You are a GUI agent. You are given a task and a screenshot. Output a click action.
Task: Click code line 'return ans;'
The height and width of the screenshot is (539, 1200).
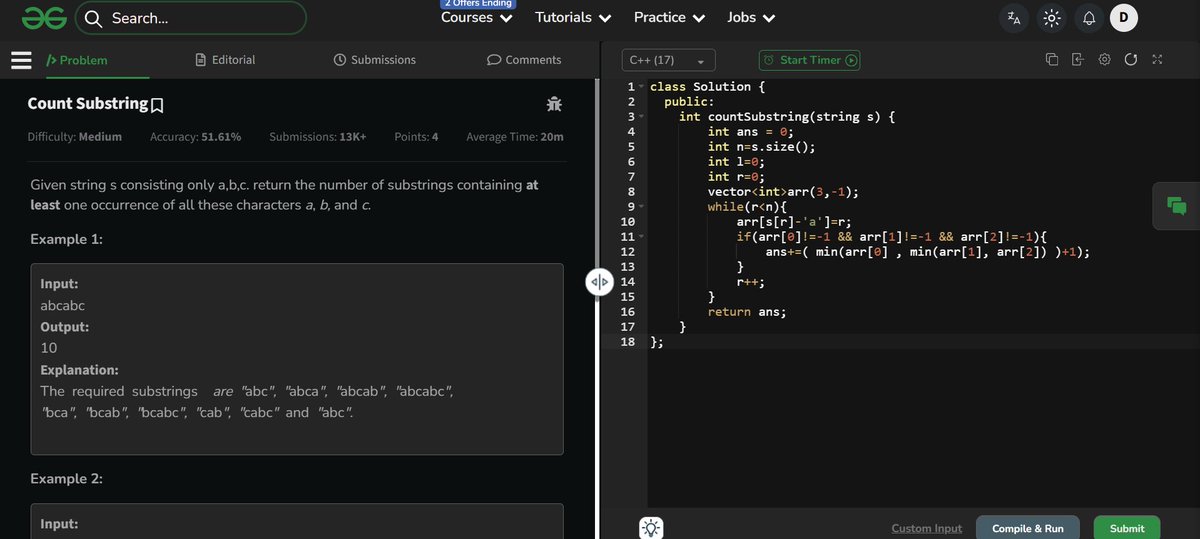tap(747, 312)
